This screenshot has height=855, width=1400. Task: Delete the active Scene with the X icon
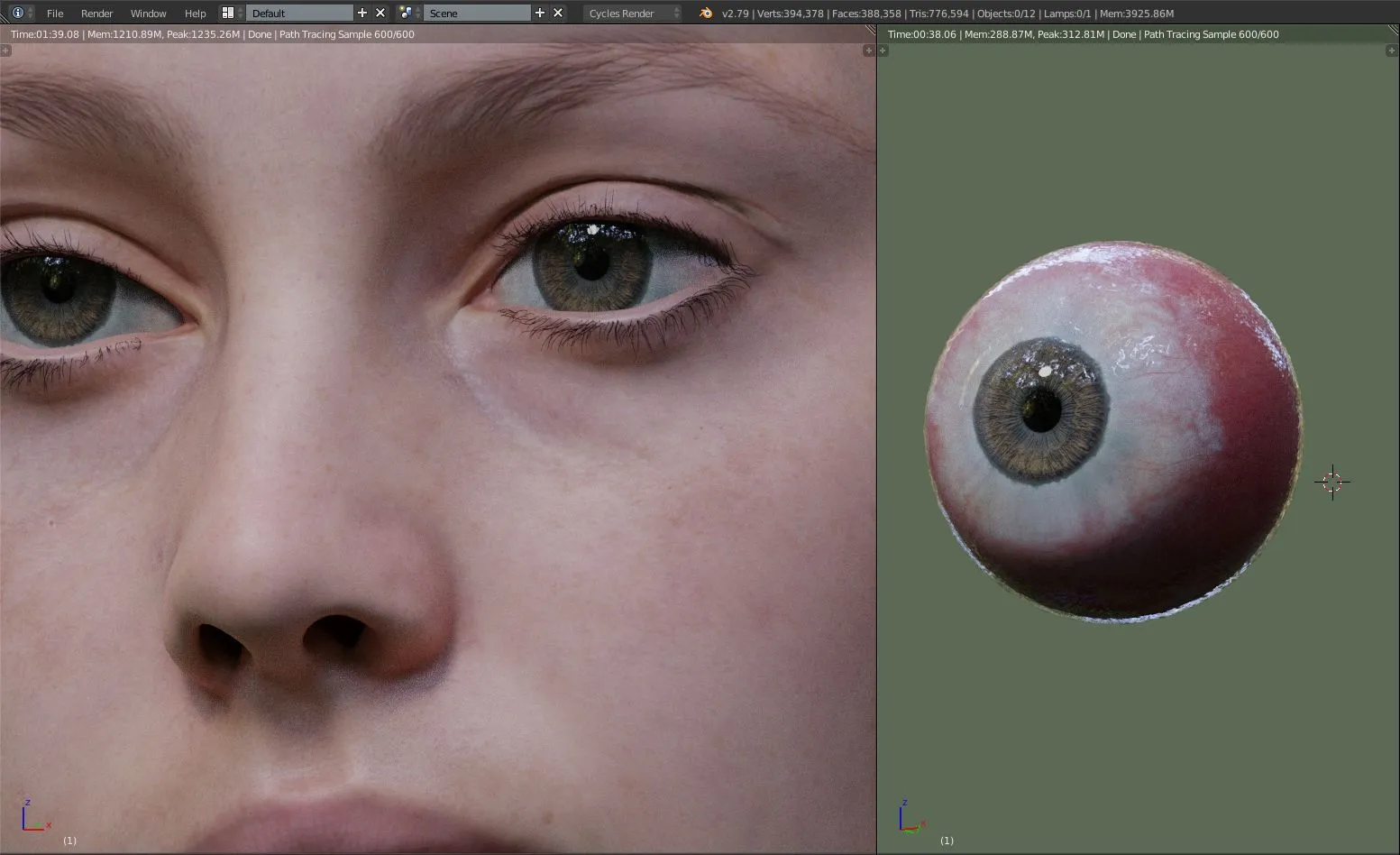(558, 13)
